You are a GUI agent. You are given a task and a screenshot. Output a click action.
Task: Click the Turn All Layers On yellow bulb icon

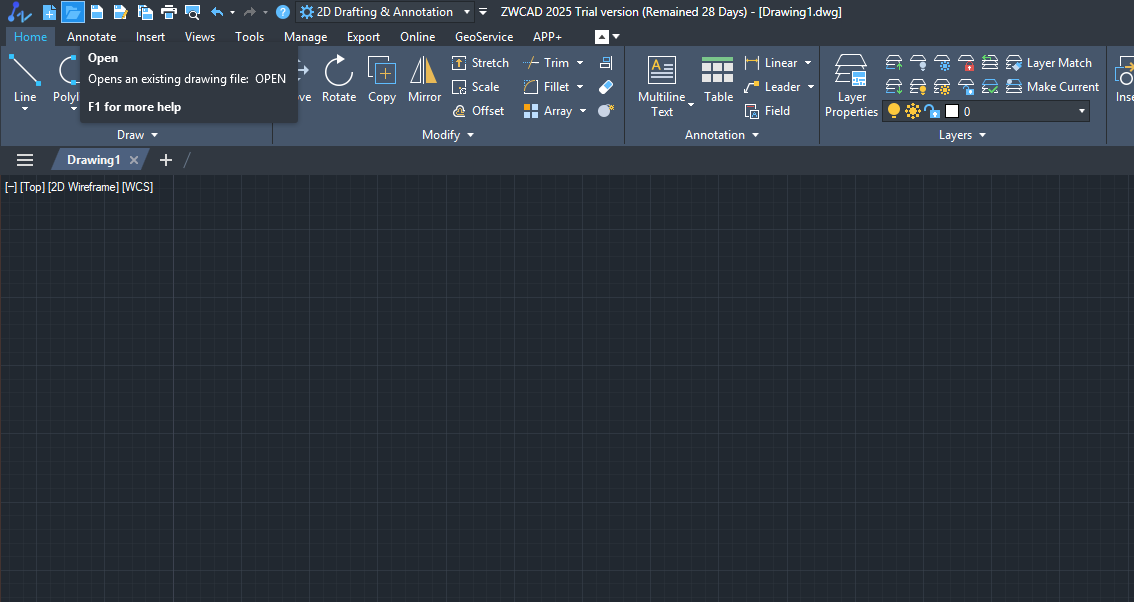tap(918, 87)
